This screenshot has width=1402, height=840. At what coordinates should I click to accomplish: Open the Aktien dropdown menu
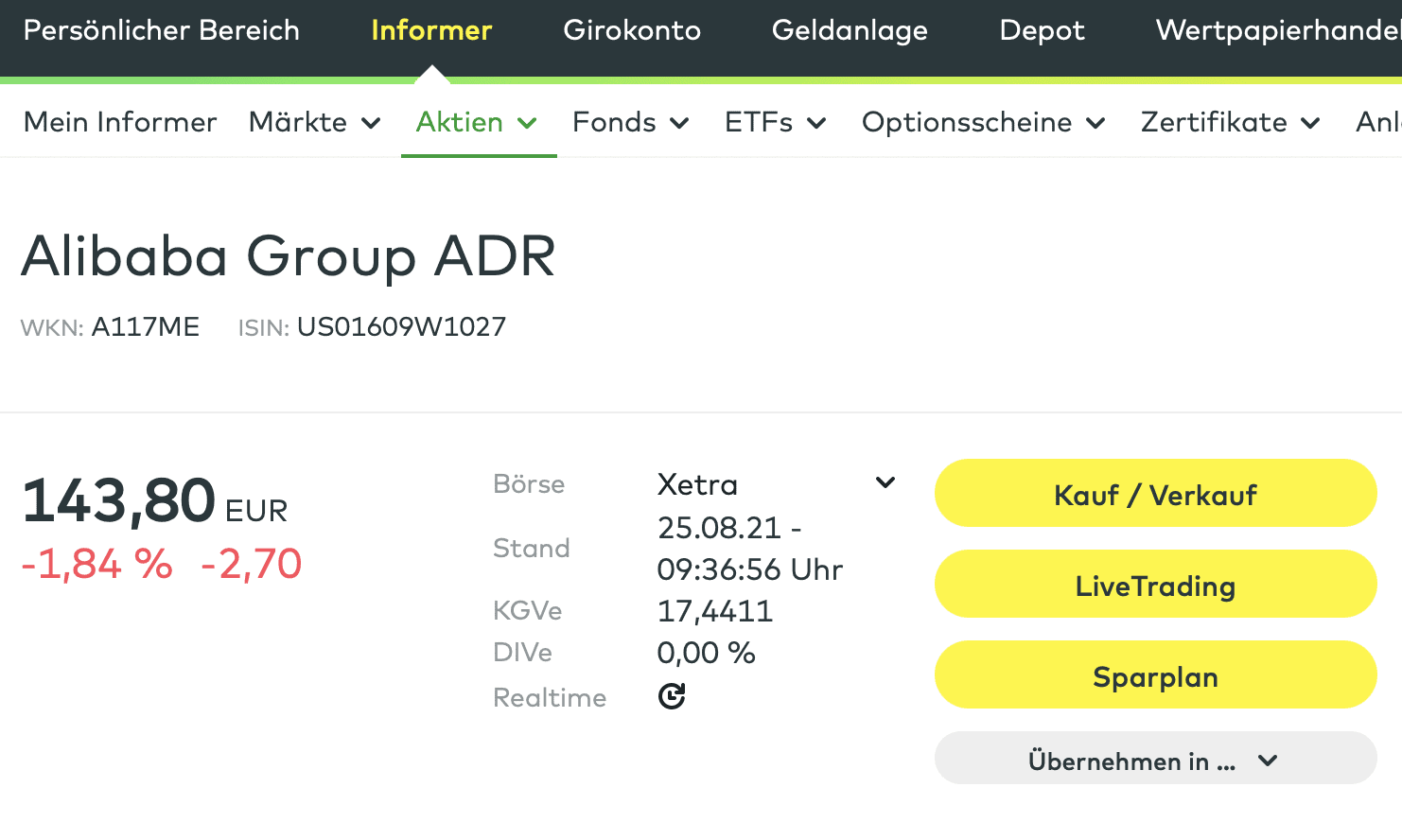tap(477, 121)
